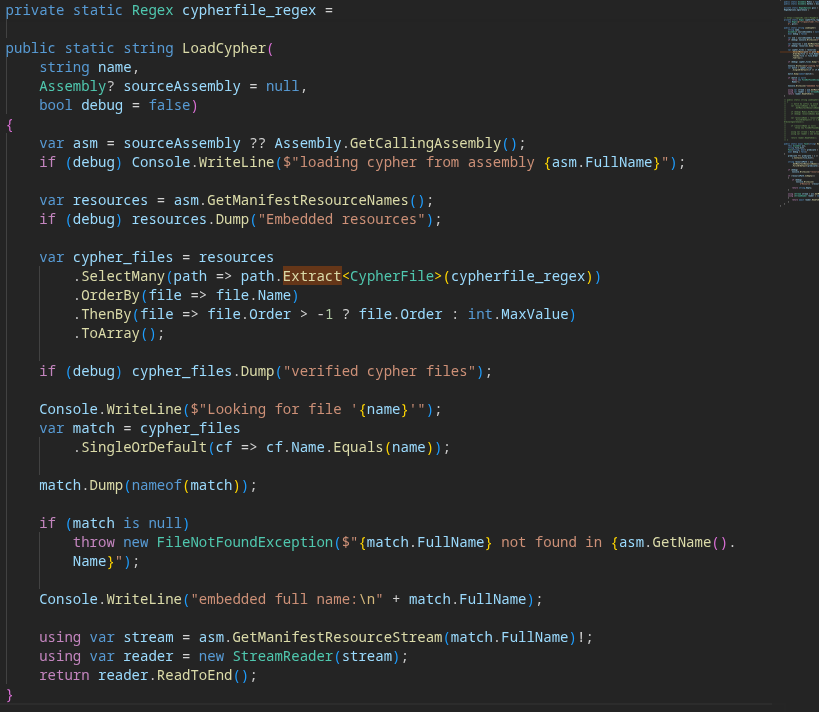Screen dimensions: 819x712
Task: Click the bool keyword before debug
Action: pyautogui.click(x=56, y=105)
